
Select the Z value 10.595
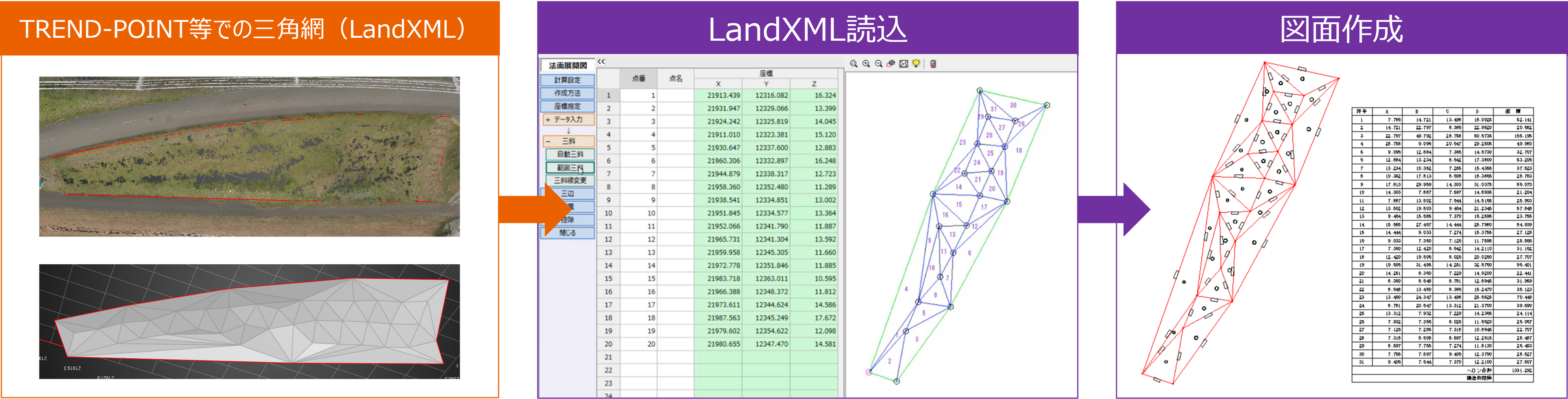[x=815, y=279]
